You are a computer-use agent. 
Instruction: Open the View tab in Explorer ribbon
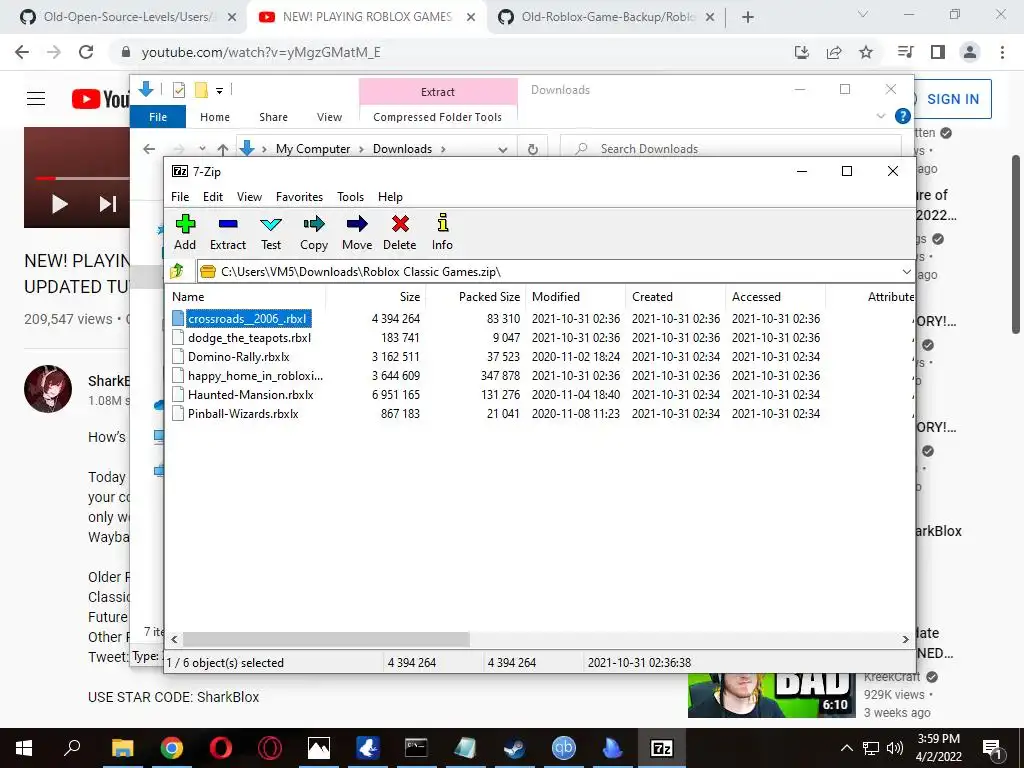[x=329, y=117]
